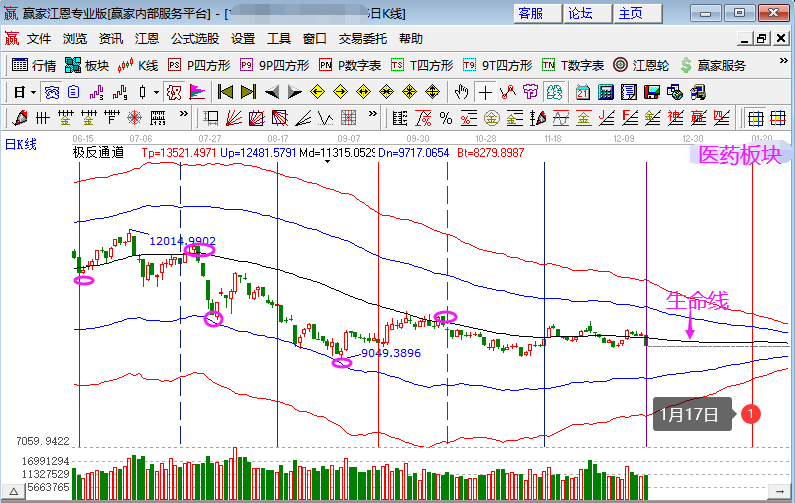Open the calculator tool icon
Viewport: 795px width, 503px height.
coord(605,92)
